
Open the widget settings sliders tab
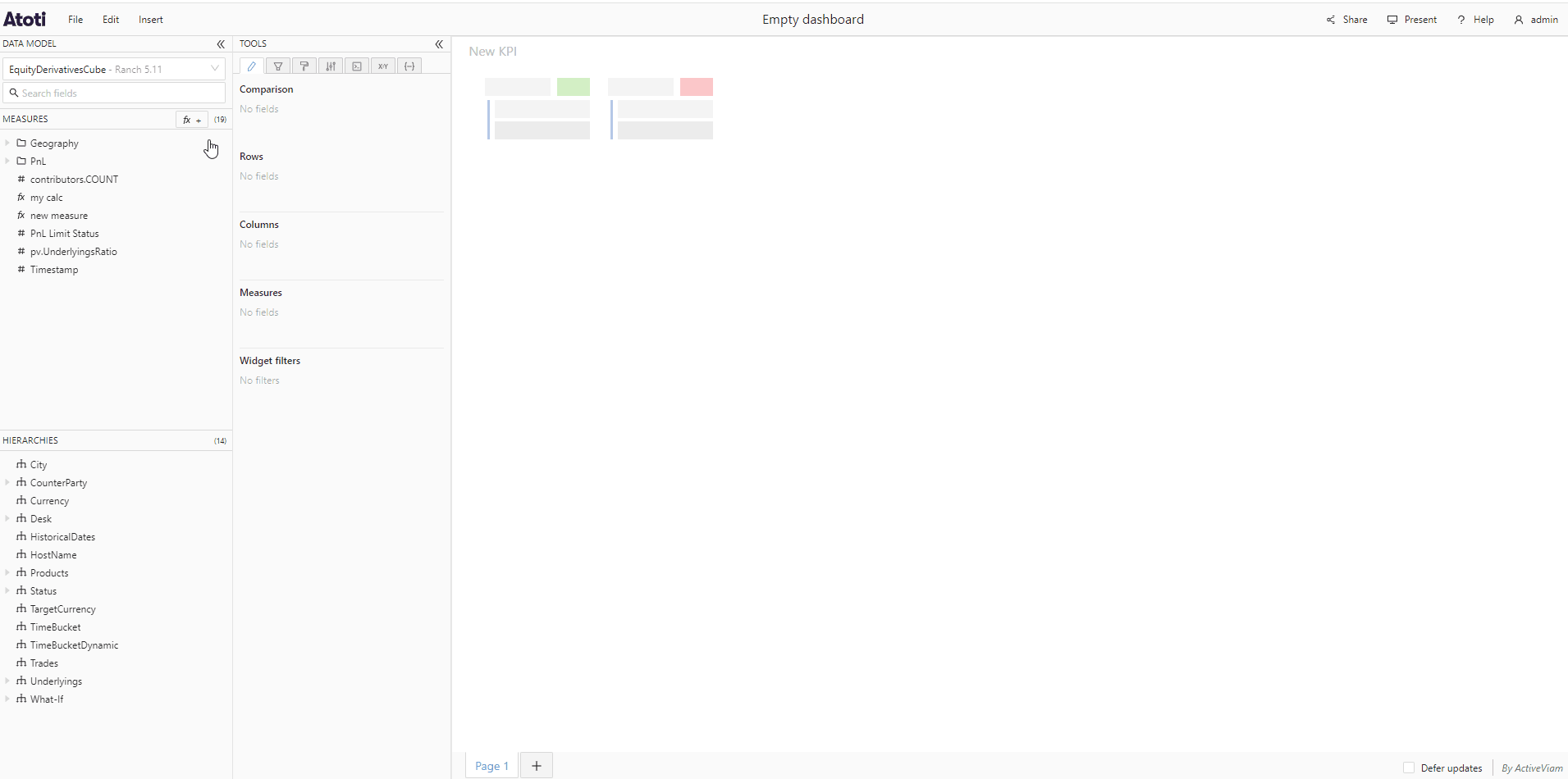coord(331,66)
